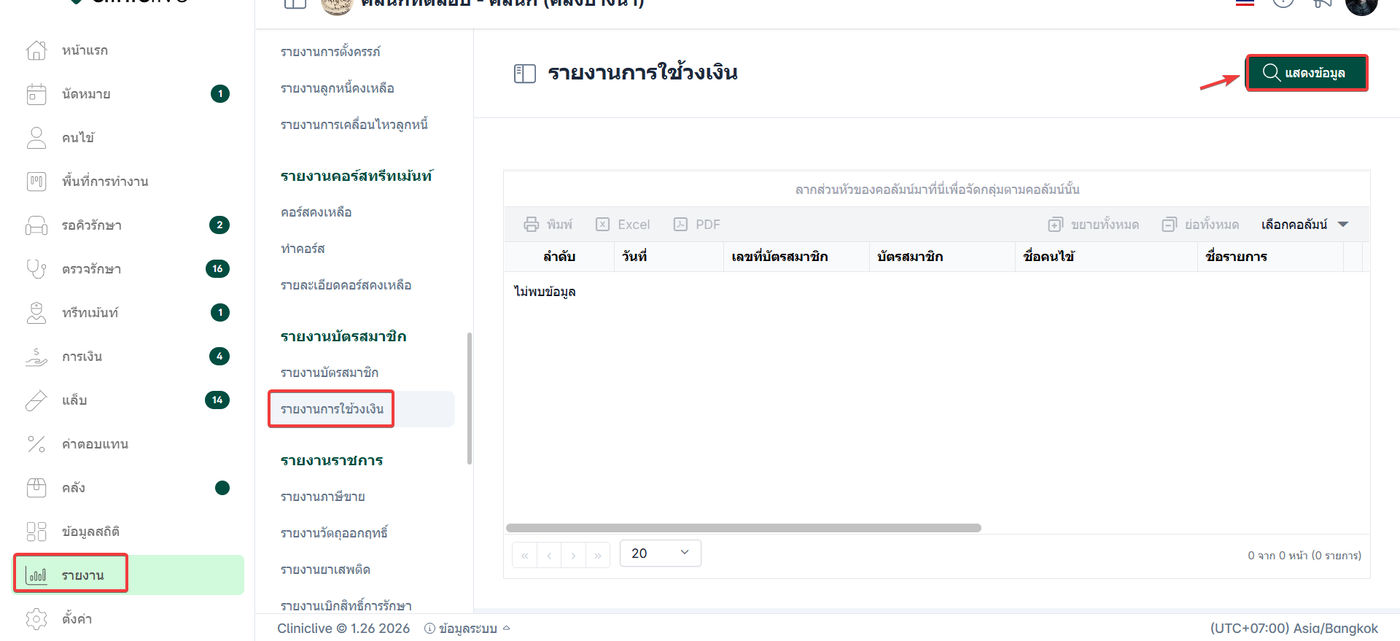
Task: Open รายงานการเคลื่อนไหวลูกหนี้ report
Action: coord(355,125)
